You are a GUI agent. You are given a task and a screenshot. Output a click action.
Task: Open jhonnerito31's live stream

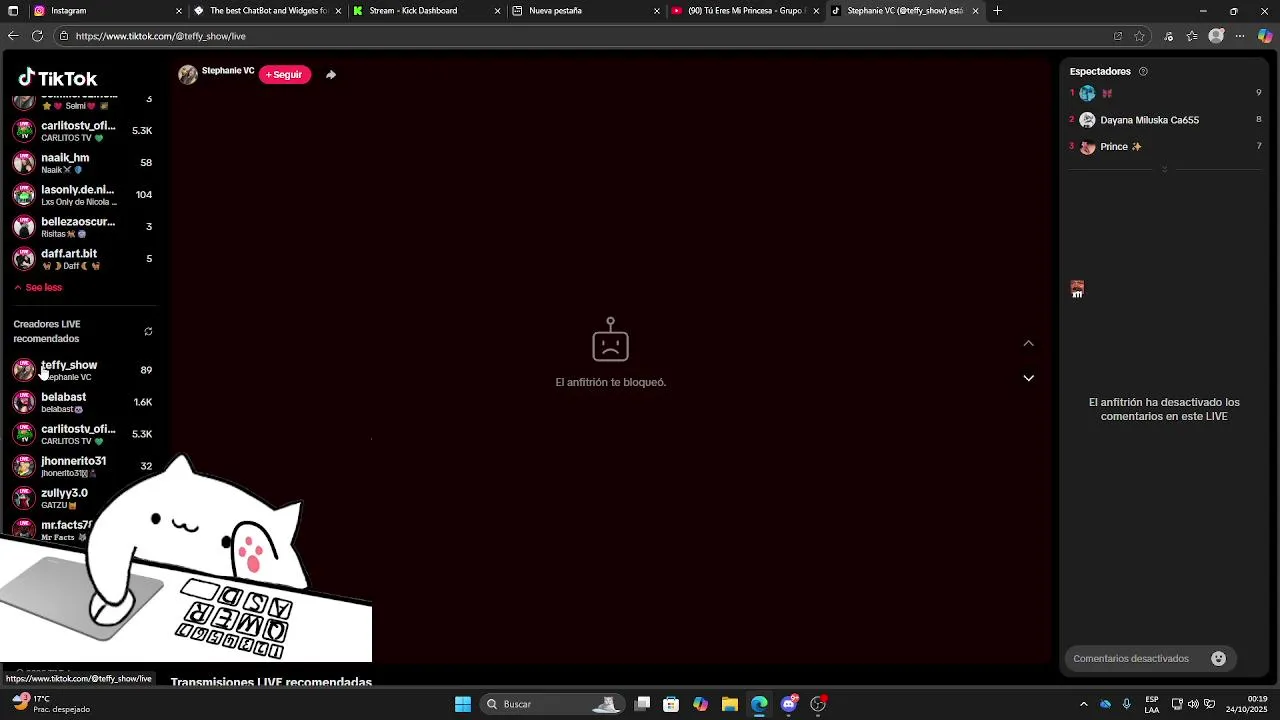tap(82, 466)
